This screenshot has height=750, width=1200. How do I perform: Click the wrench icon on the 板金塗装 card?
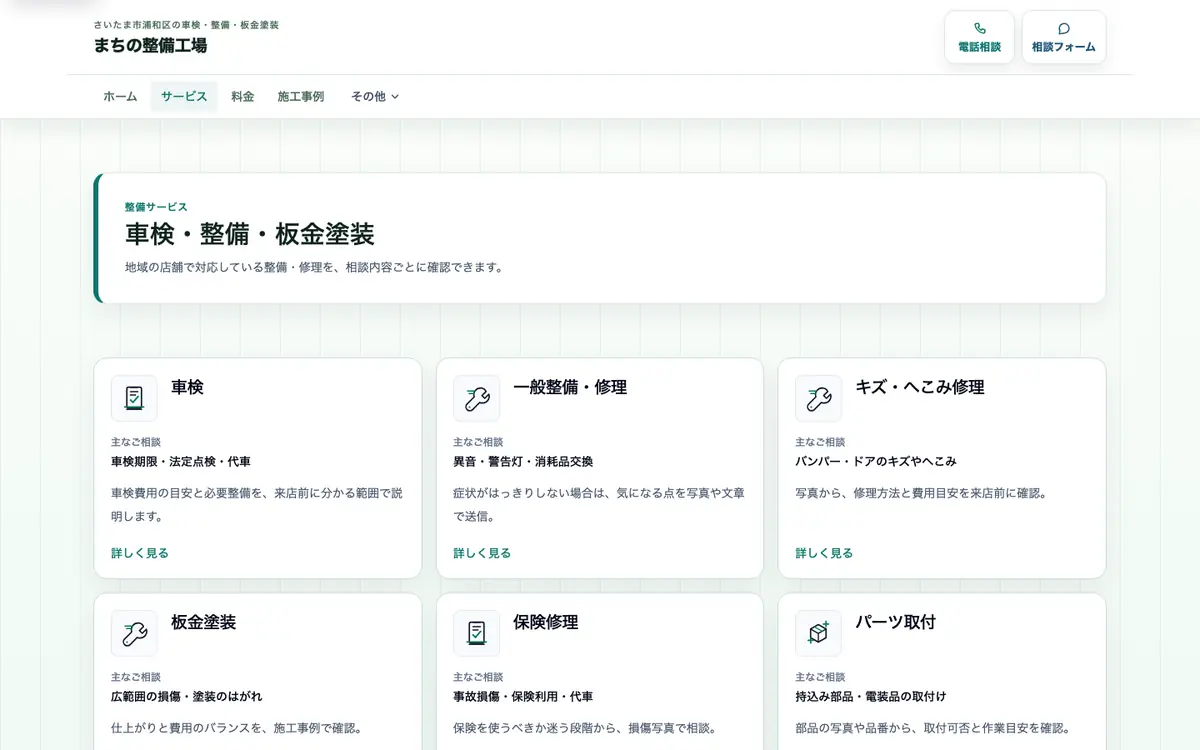[134, 633]
